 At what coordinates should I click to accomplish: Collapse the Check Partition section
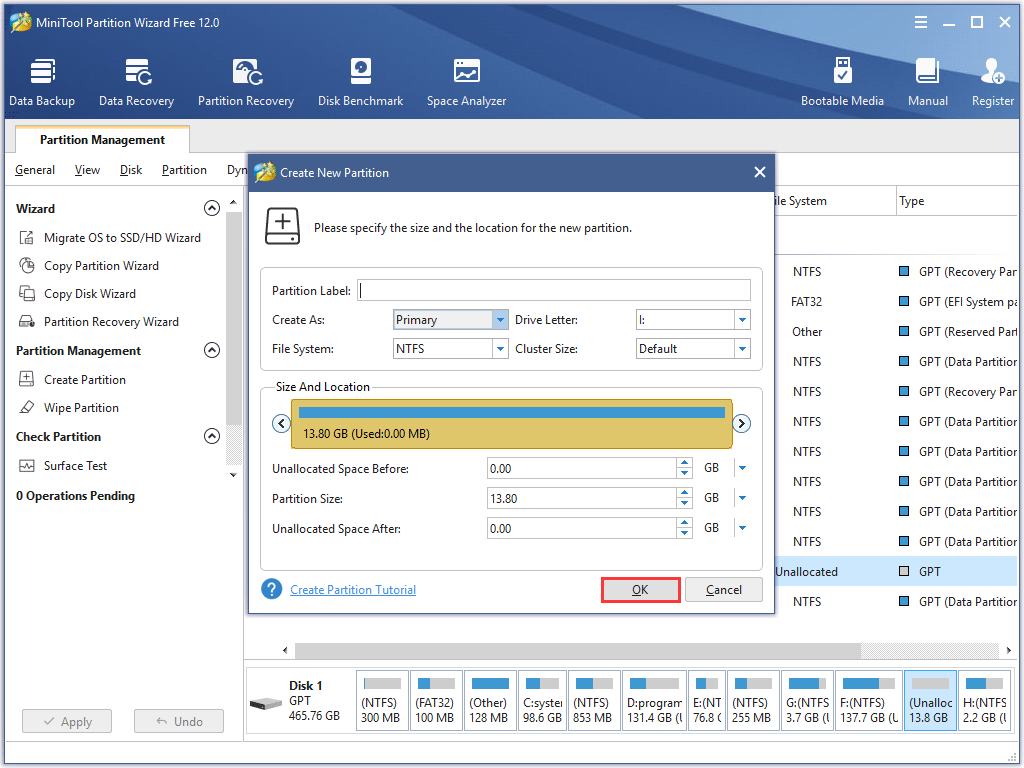tap(212, 436)
